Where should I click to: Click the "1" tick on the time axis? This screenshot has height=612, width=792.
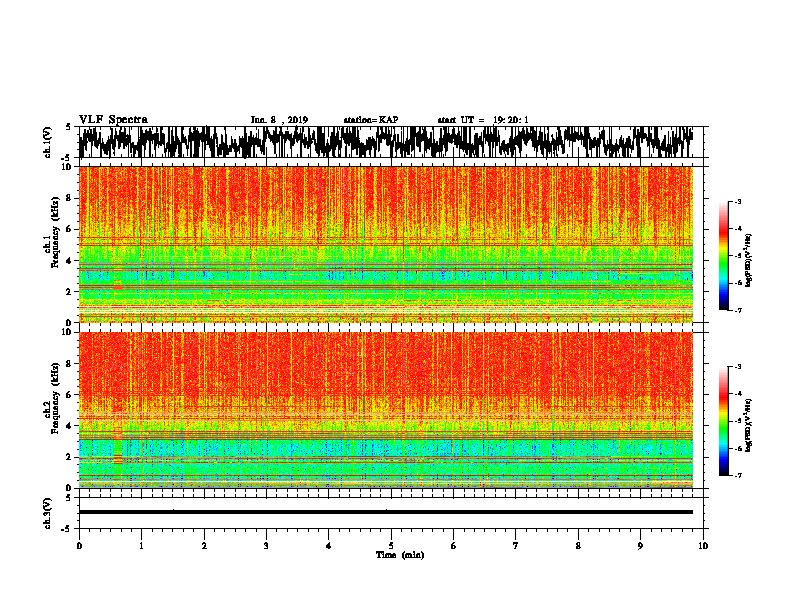point(141,546)
